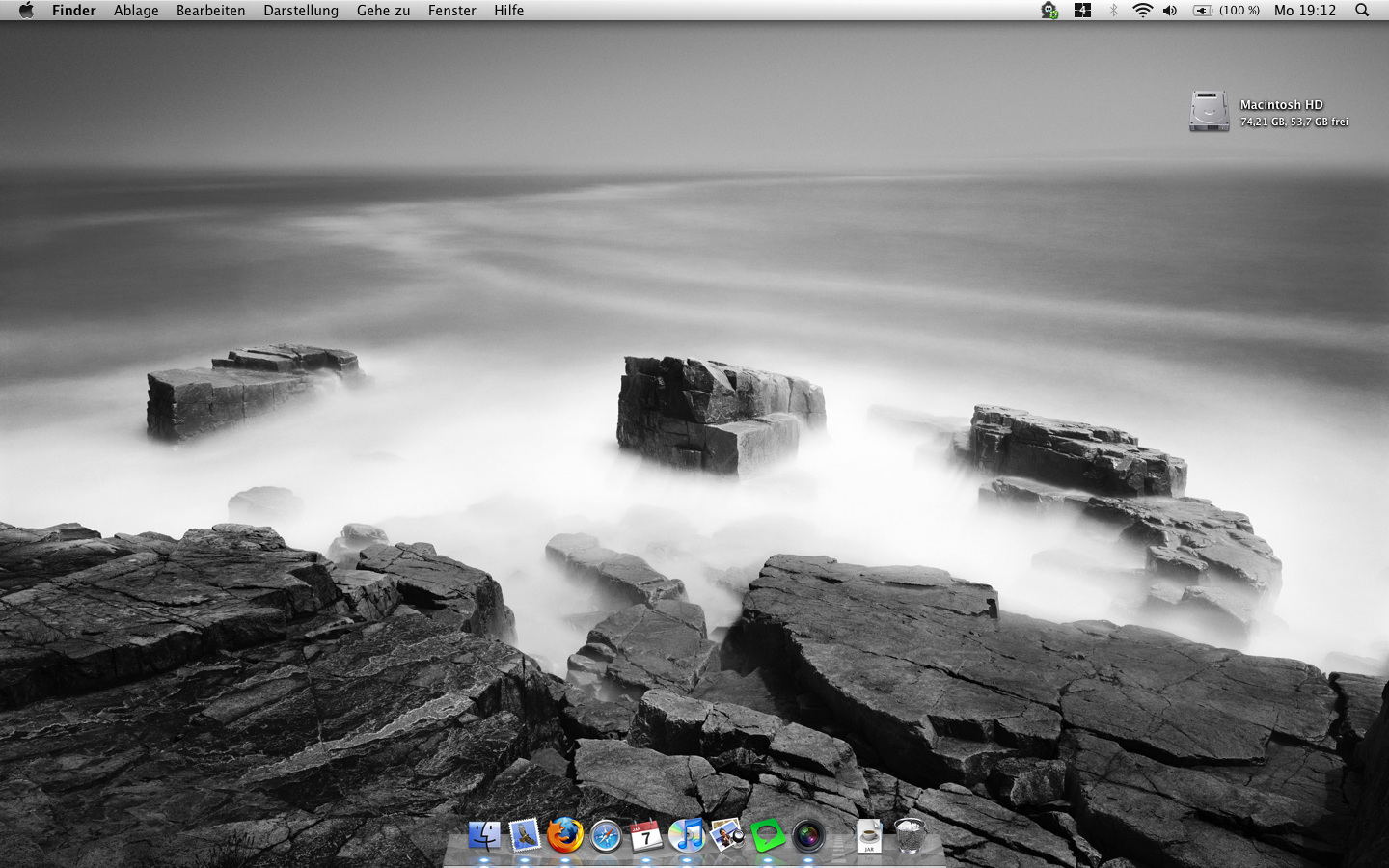Image resolution: width=1389 pixels, height=868 pixels.
Task: Click the Mo 19:12 clock
Action: pyautogui.click(x=1305, y=11)
